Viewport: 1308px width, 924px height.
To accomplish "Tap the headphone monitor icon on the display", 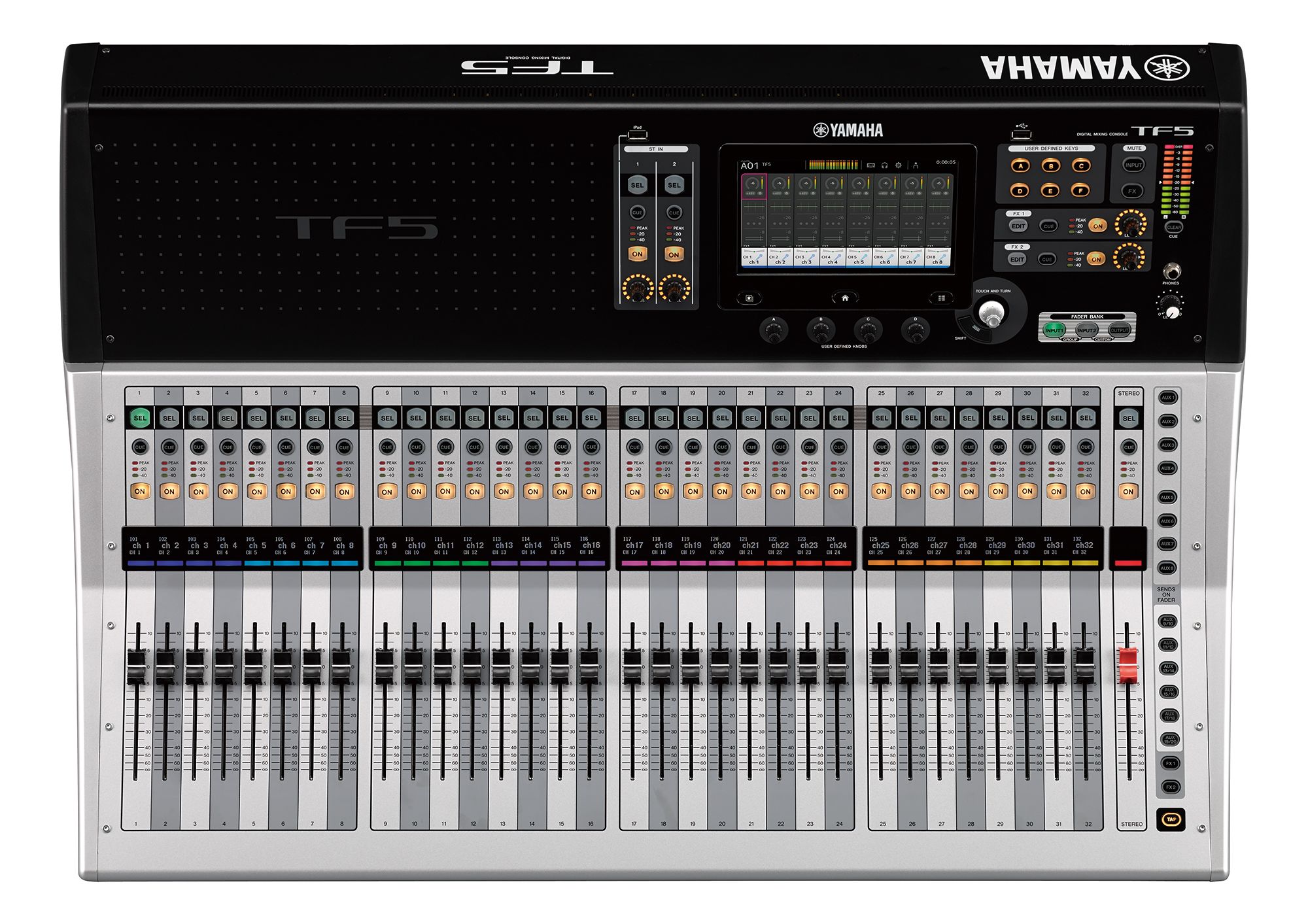I will pos(885,166).
